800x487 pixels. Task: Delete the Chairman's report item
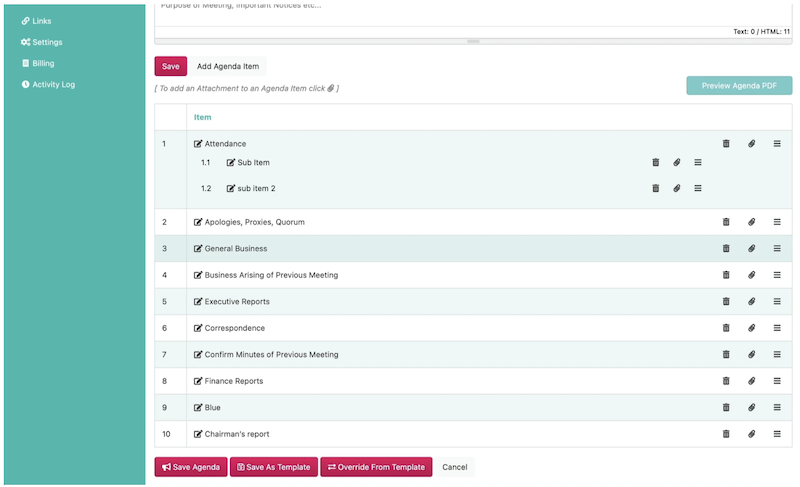[726, 434]
